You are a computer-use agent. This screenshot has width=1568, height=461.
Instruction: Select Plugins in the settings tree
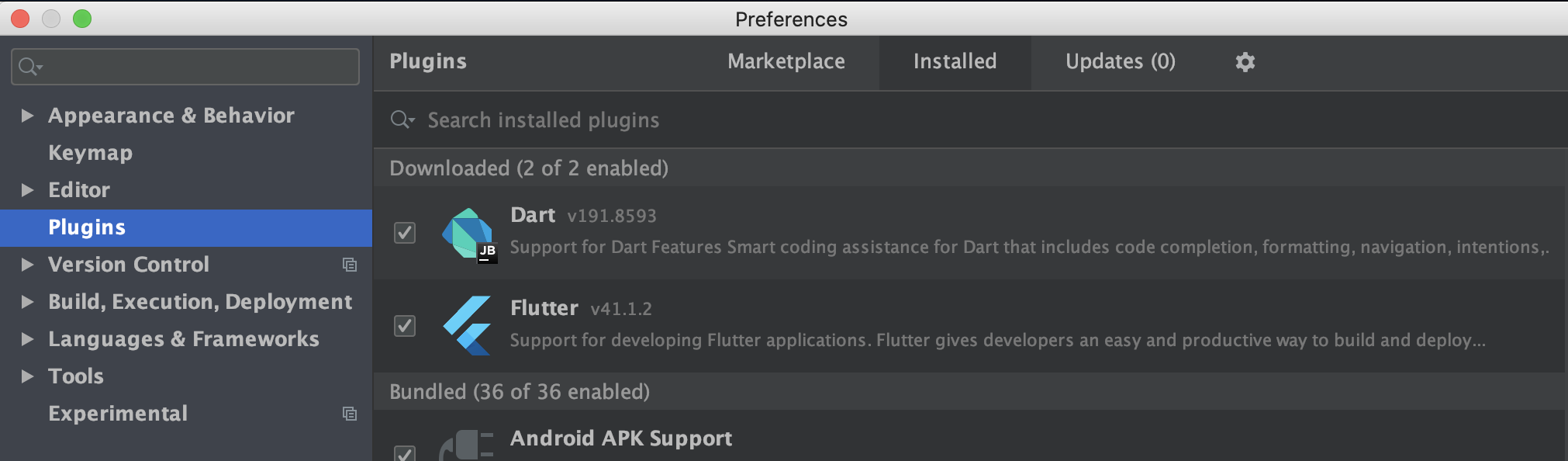[186, 227]
